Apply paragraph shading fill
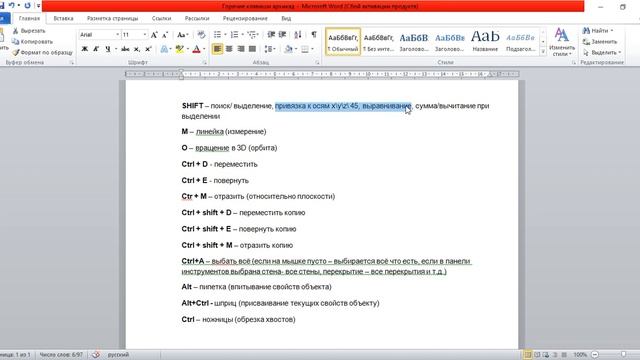The width and height of the screenshot is (640, 360). [x=289, y=49]
